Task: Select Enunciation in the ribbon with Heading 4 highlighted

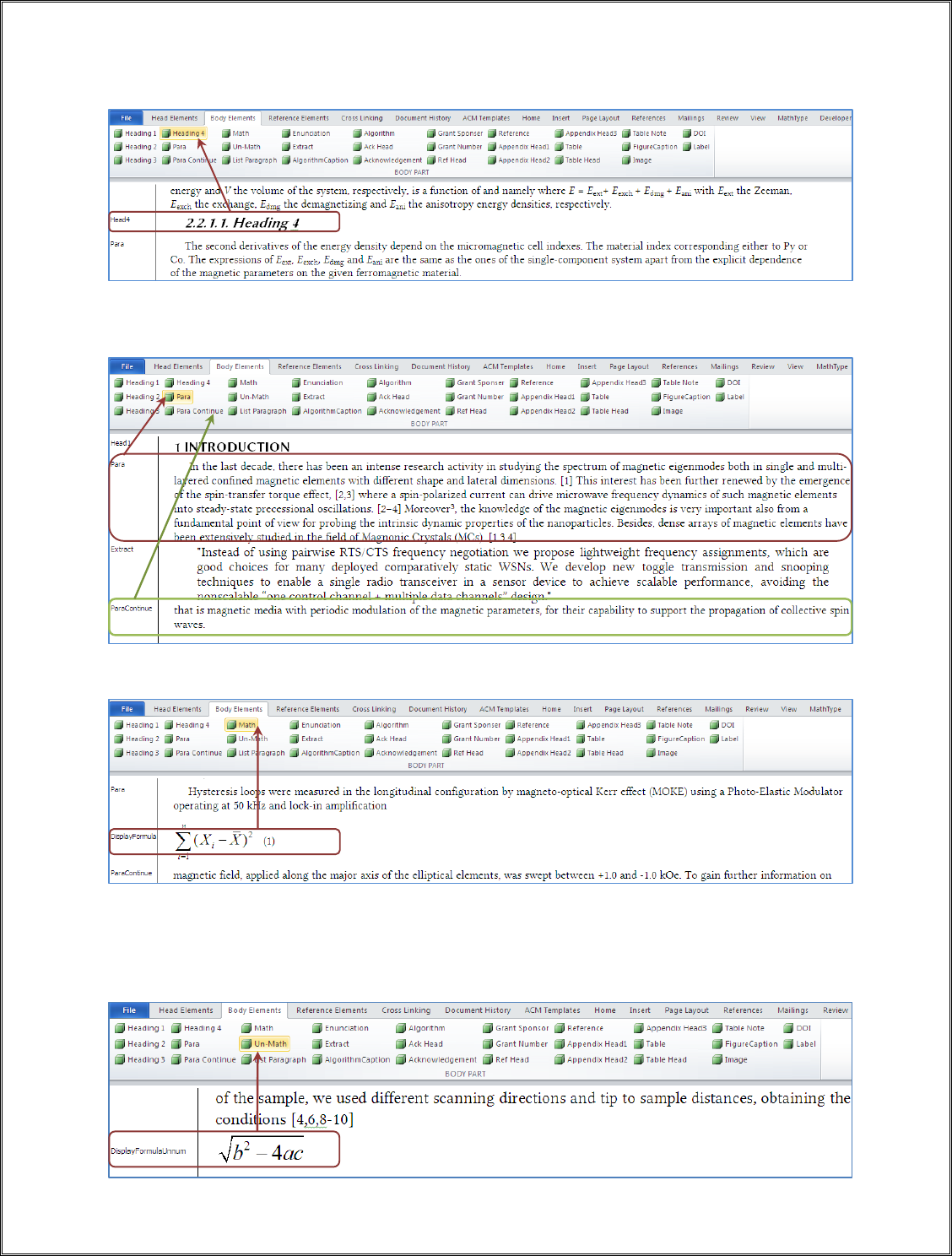Action: click(x=306, y=133)
